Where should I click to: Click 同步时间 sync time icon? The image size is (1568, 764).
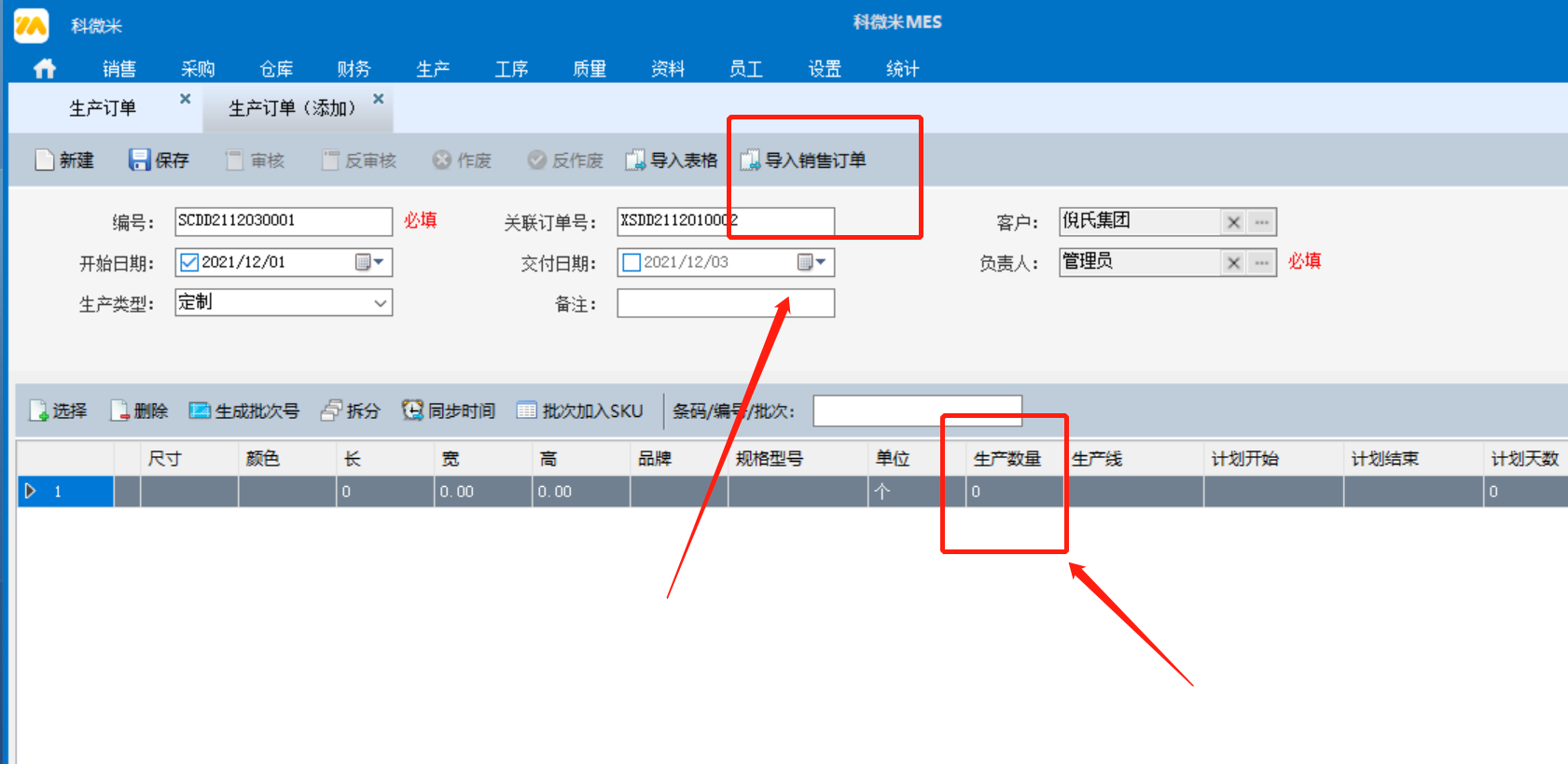(x=412, y=410)
